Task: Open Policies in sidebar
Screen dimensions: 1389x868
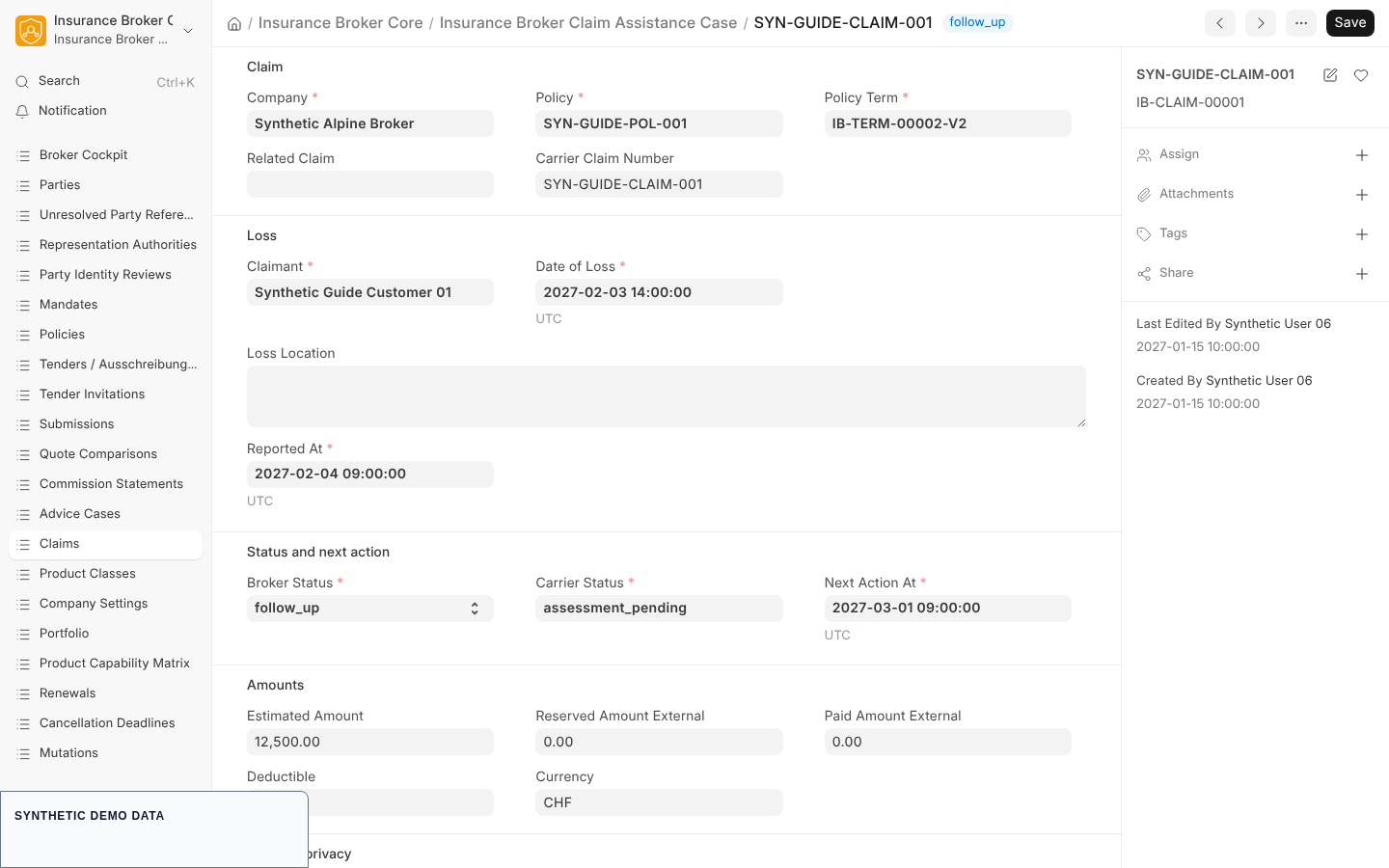Action: pos(106,335)
